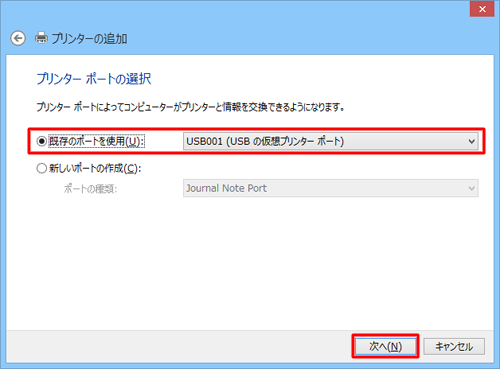This screenshot has width=500, height=369.
Task: Click the ポートの種類 label
Action: [90, 189]
